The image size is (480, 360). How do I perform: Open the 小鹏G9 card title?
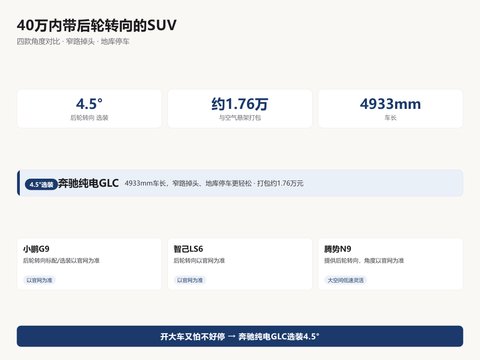(36, 249)
